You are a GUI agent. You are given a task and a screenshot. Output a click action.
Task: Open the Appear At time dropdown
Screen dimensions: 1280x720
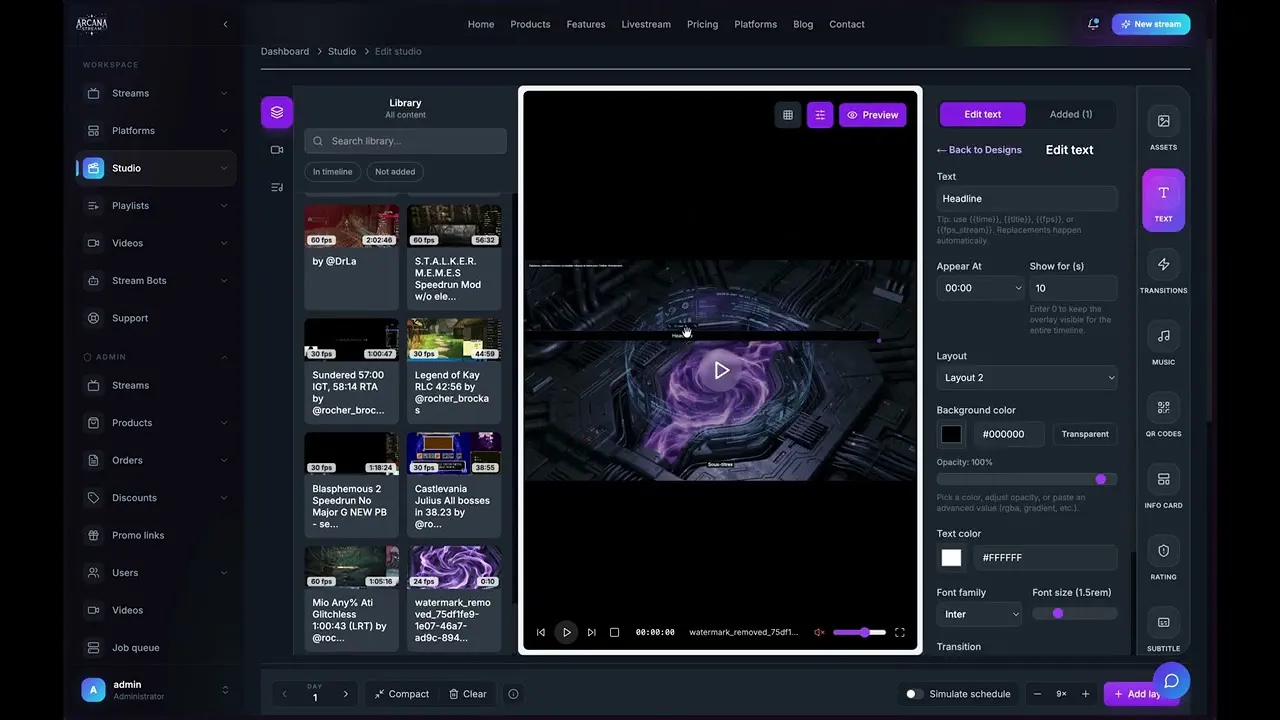point(980,288)
